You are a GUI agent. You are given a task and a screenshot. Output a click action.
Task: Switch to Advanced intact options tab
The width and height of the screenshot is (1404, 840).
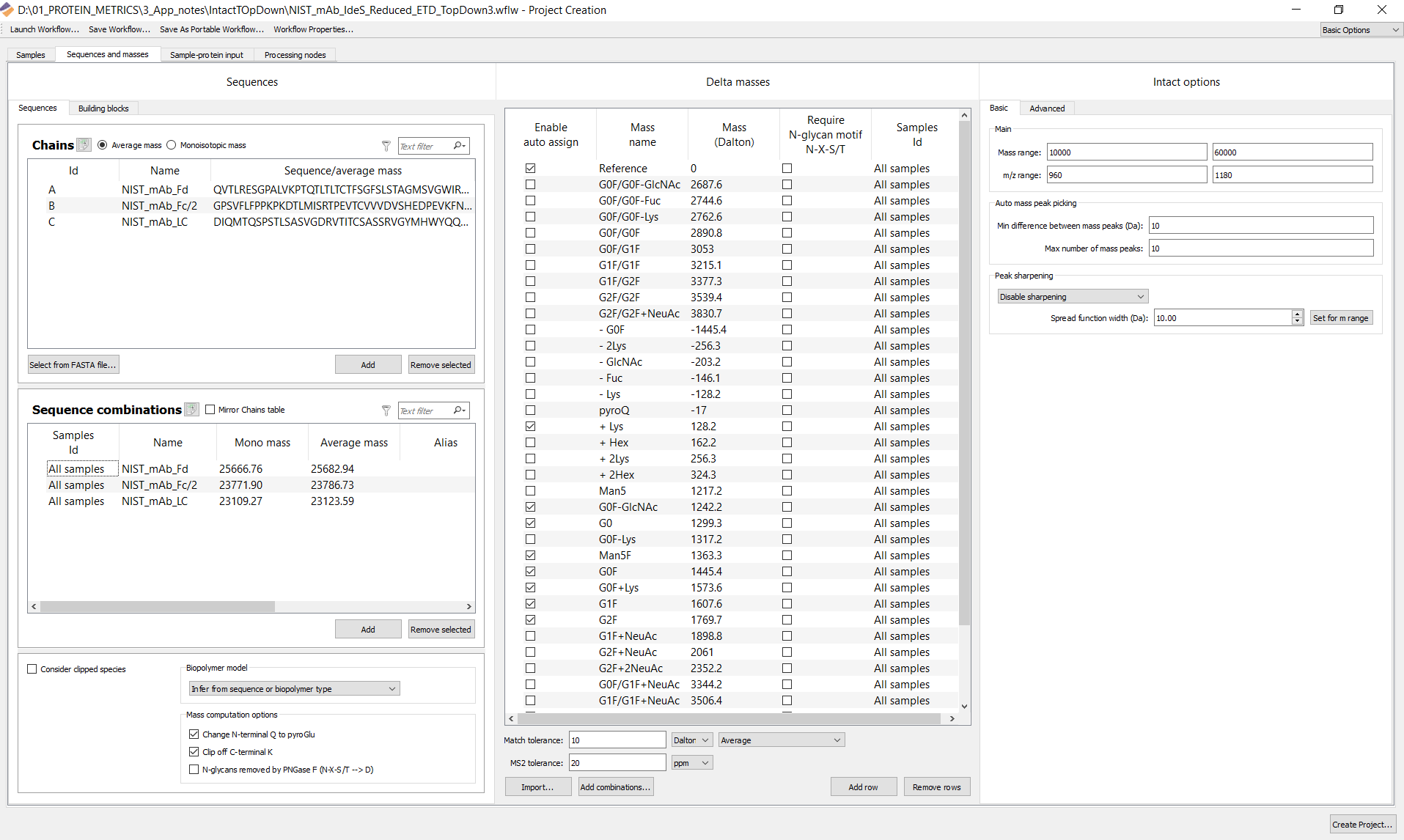click(x=1047, y=108)
